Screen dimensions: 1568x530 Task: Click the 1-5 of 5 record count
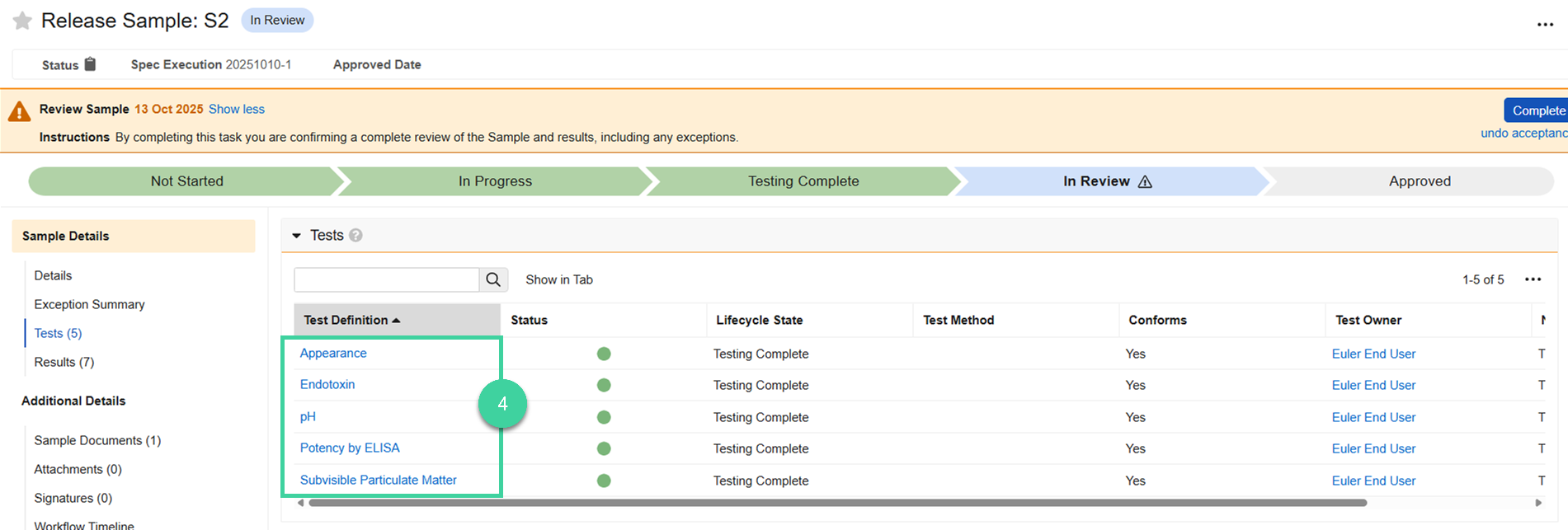(1483, 279)
